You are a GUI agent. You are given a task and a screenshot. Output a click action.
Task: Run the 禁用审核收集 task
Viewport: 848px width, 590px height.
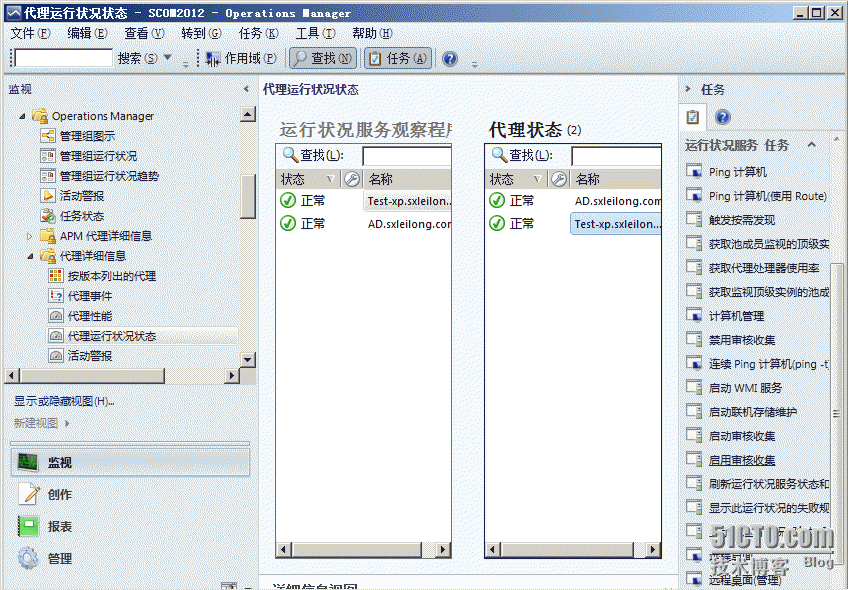click(x=741, y=340)
